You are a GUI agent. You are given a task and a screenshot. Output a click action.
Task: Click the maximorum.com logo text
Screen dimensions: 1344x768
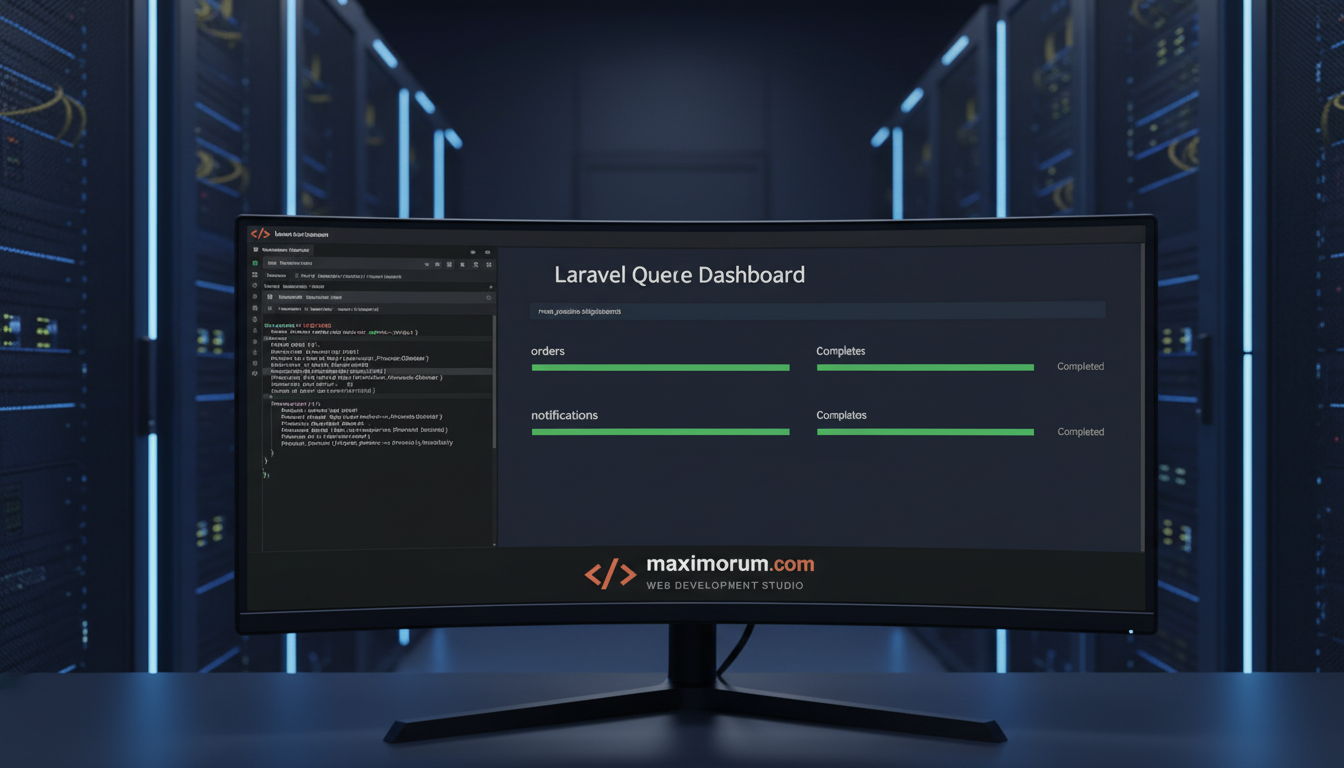[730, 565]
